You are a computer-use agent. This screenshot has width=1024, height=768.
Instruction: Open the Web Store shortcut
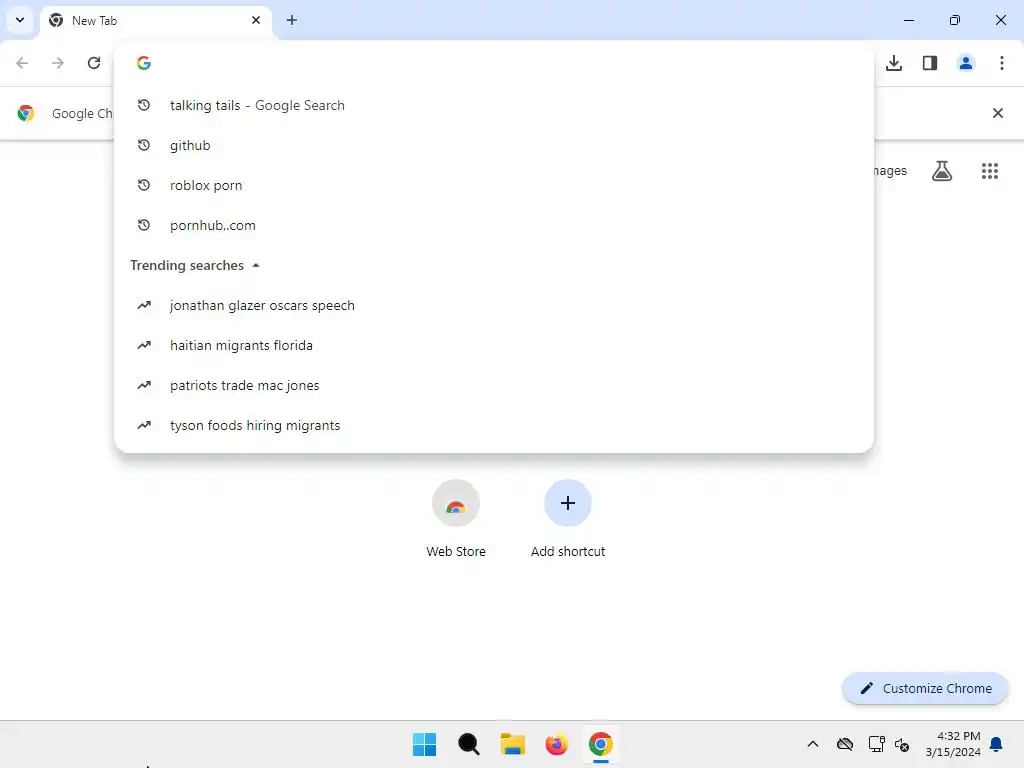click(x=456, y=519)
